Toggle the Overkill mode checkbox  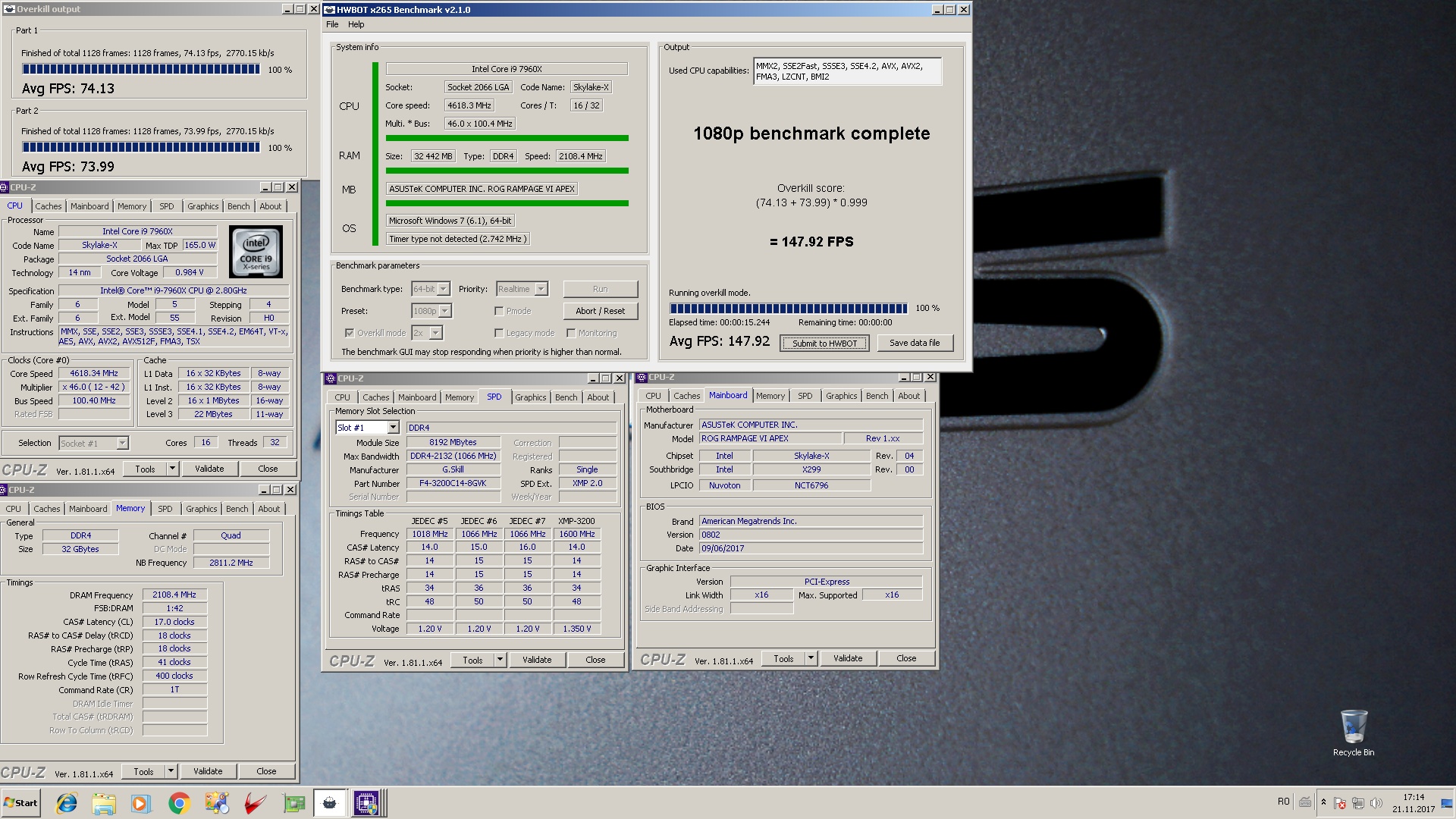click(350, 333)
